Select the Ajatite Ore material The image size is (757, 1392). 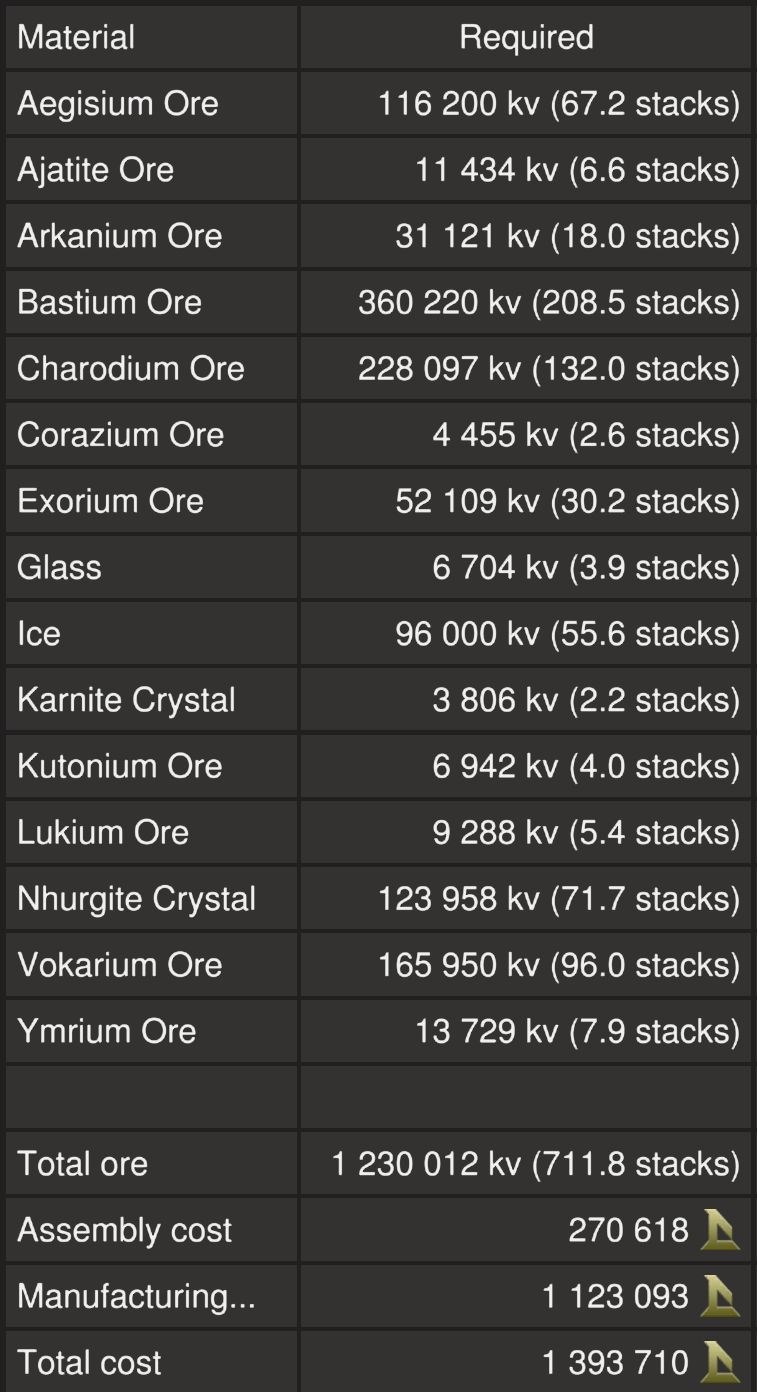[96, 170]
